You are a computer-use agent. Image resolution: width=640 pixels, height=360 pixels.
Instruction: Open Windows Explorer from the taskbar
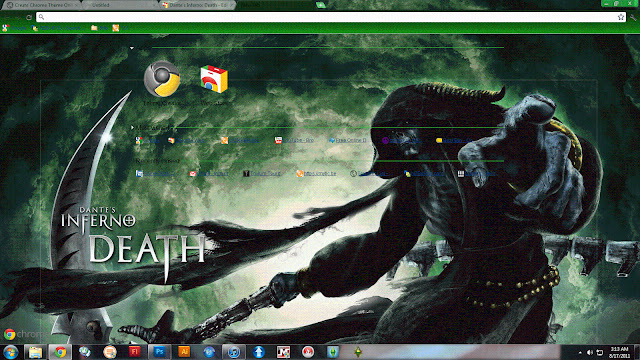[x=35, y=352]
